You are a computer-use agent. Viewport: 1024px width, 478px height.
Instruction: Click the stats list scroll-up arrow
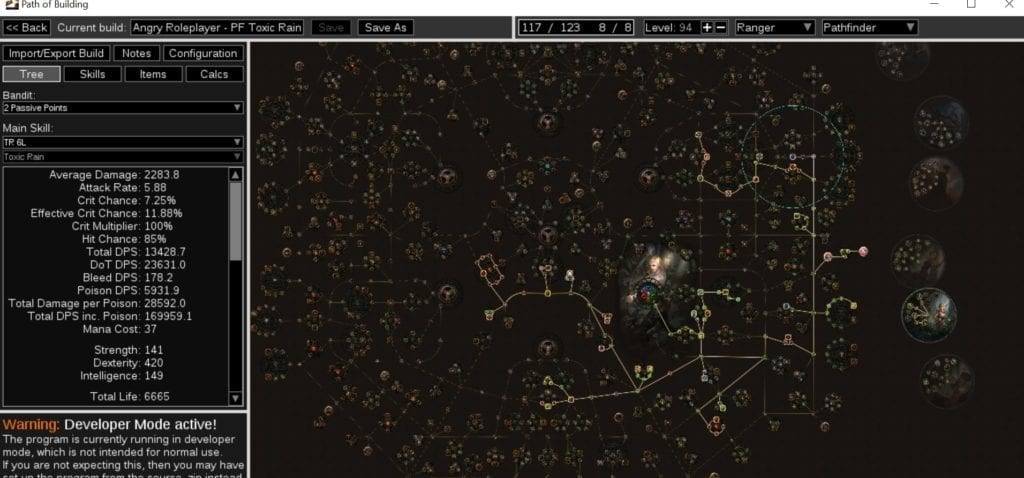click(x=236, y=174)
